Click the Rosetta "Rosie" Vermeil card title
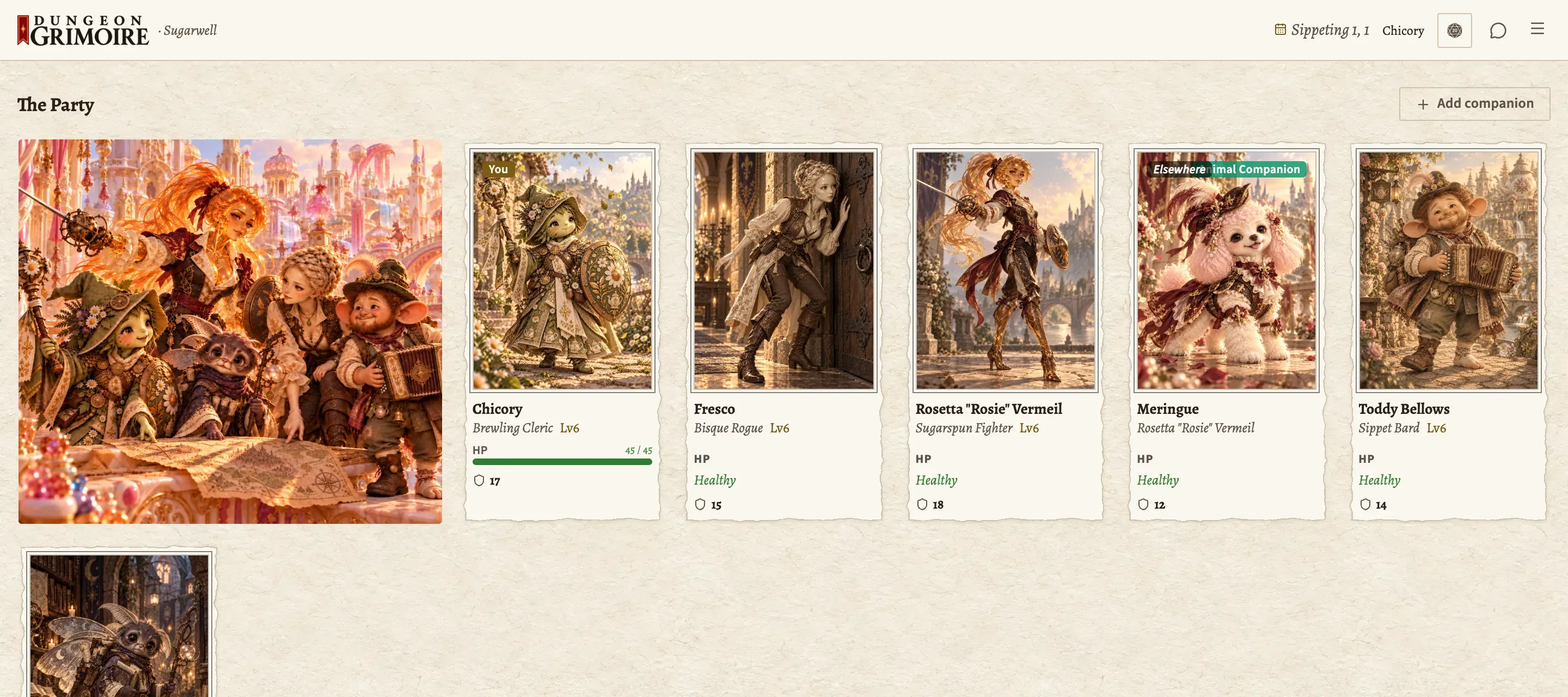The width and height of the screenshot is (1568, 697). coord(989,409)
